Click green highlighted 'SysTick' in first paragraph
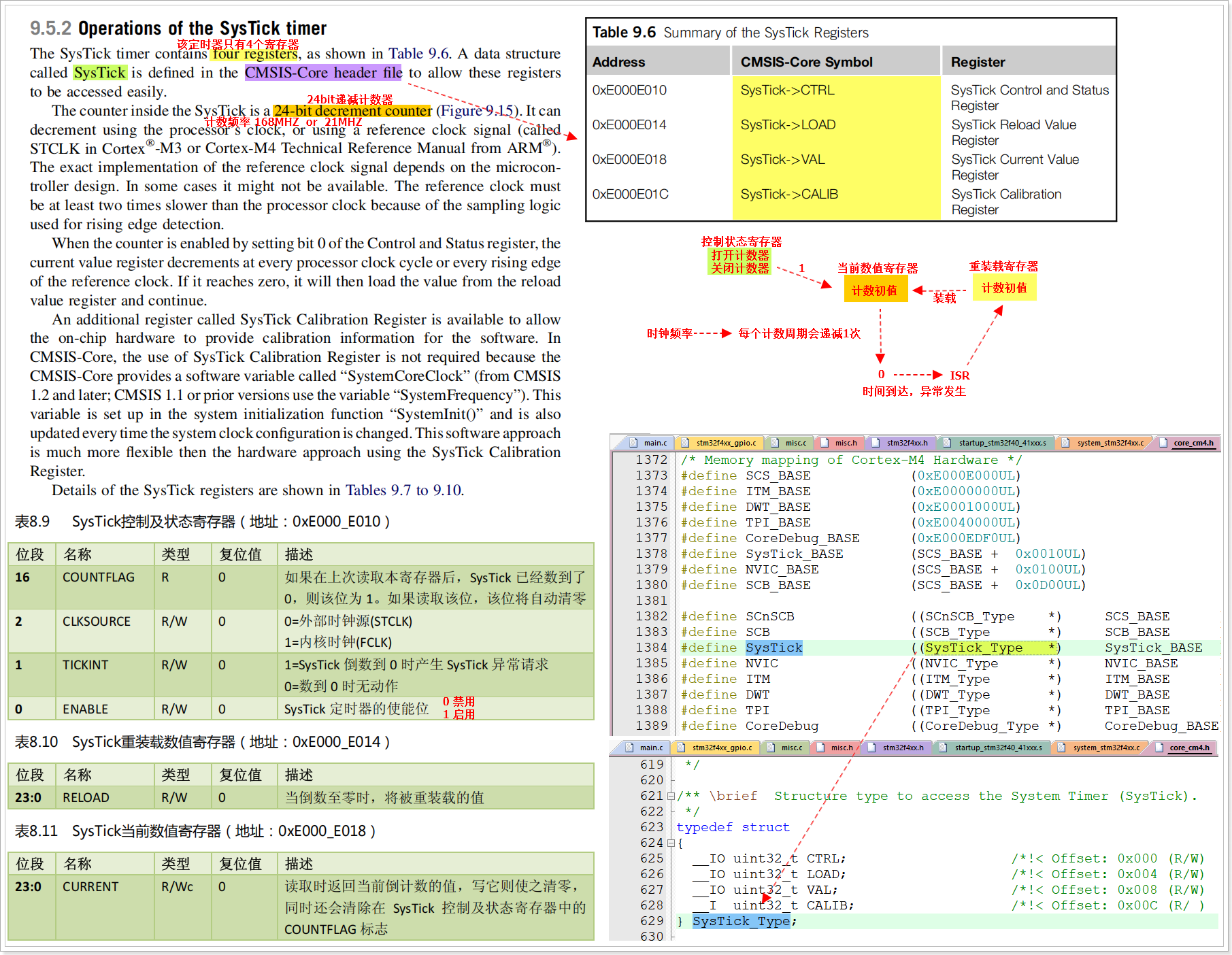This screenshot has height=955, width=1232. click(x=100, y=73)
